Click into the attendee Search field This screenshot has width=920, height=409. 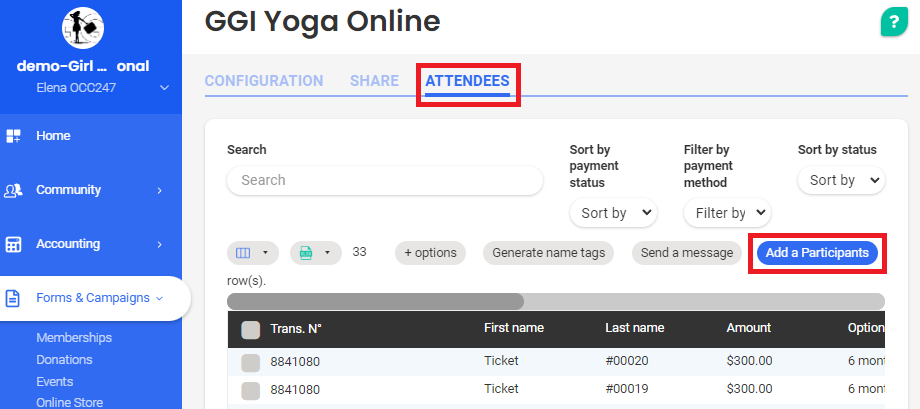click(x=385, y=180)
